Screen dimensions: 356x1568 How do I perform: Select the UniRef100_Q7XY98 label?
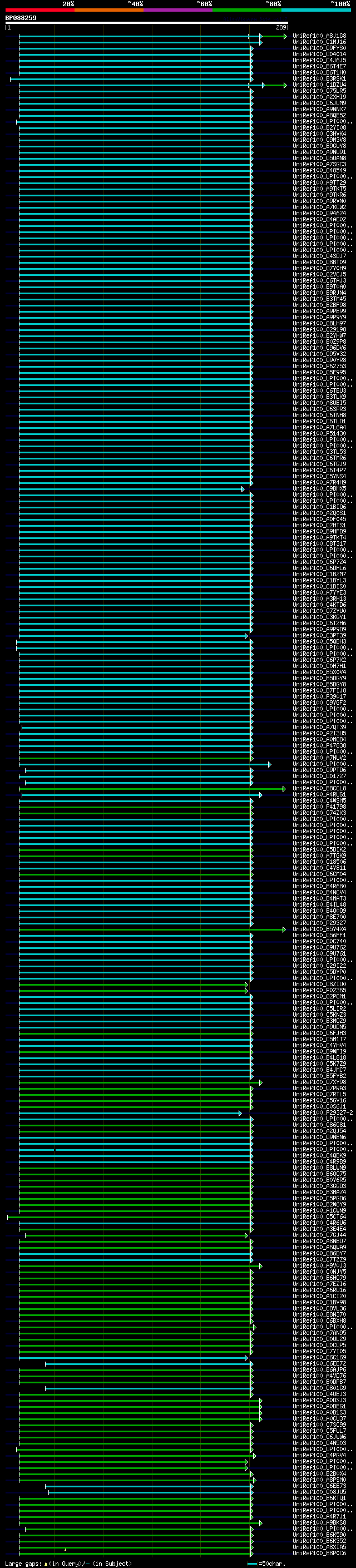[x=319, y=1082]
